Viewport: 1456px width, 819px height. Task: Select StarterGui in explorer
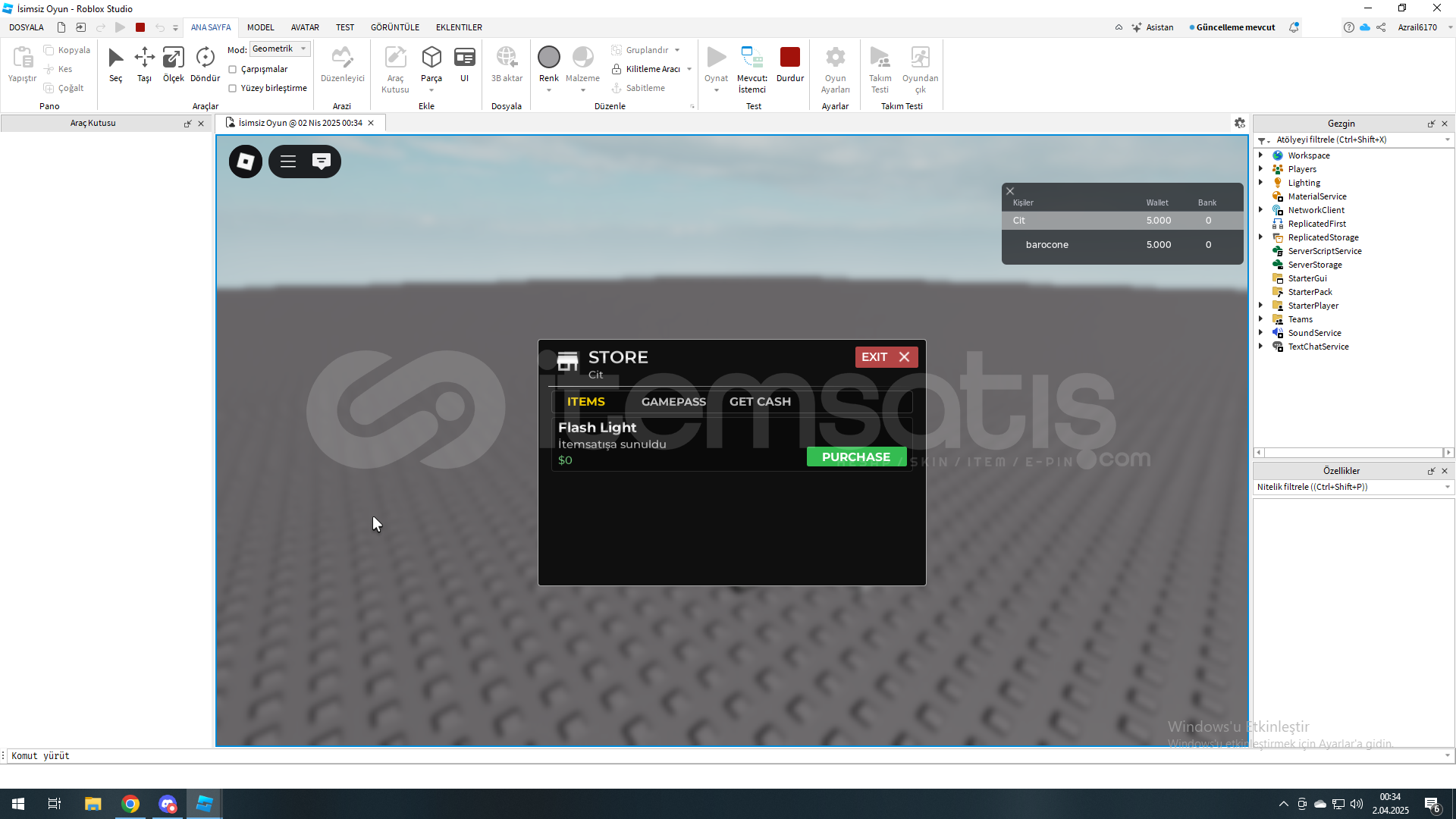[x=1307, y=278]
